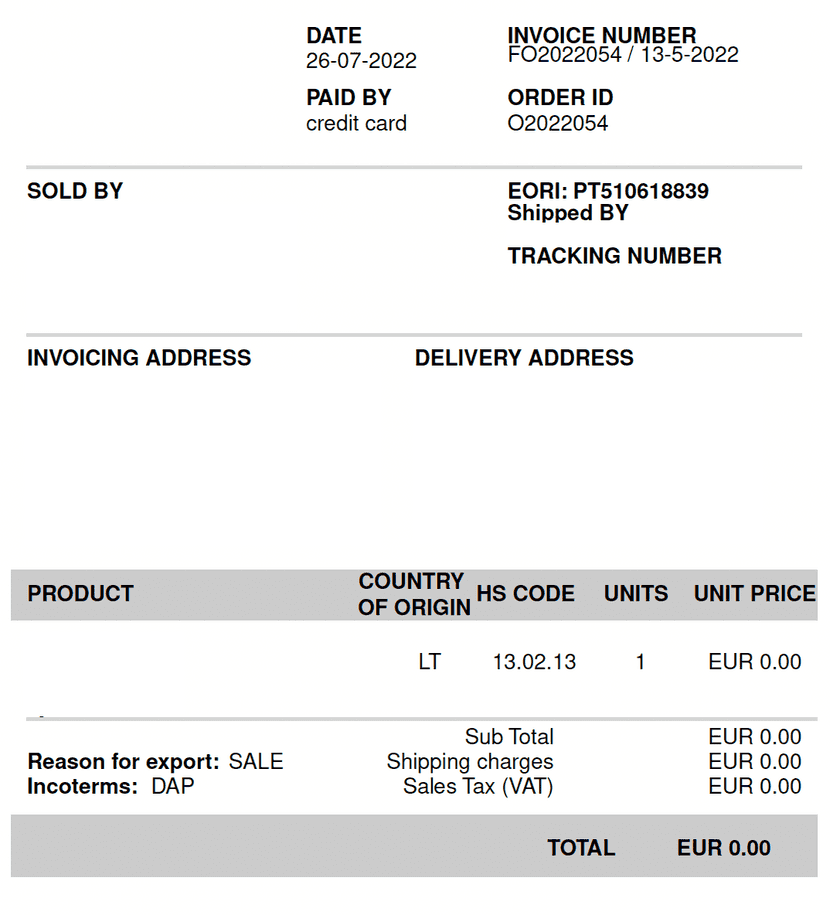Click the order ID value O2022054
This screenshot has width=830, height=915.
[557, 124]
